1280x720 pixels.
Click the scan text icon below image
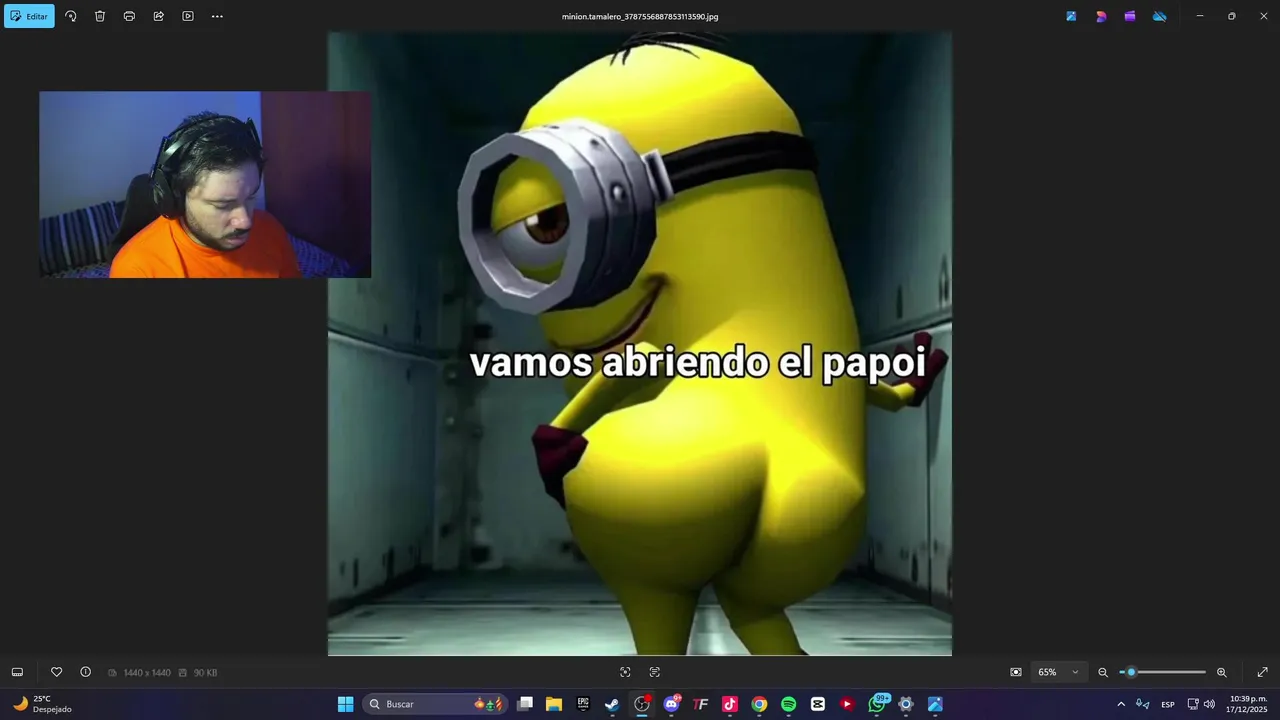[655, 672]
